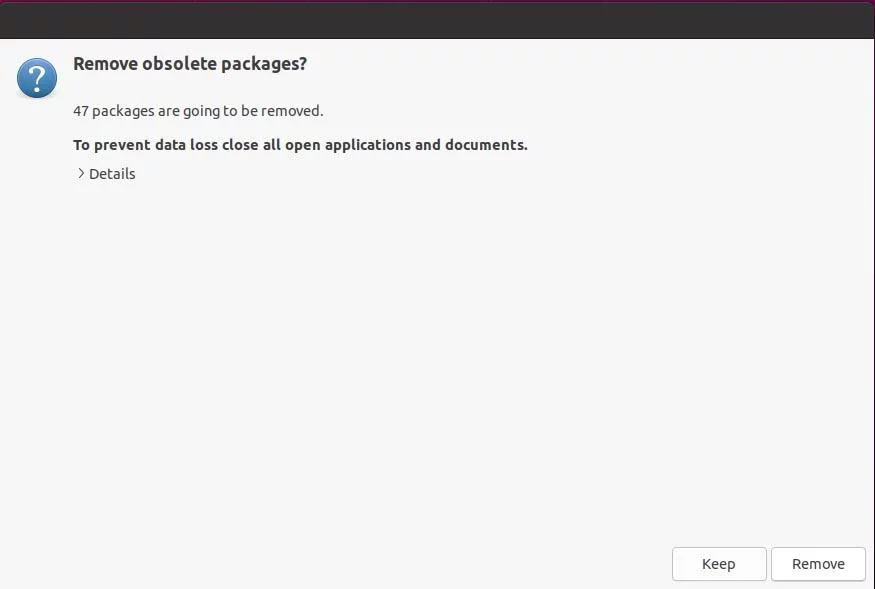Click the Details label text
The width and height of the screenshot is (875, 589).
[112, 174]
